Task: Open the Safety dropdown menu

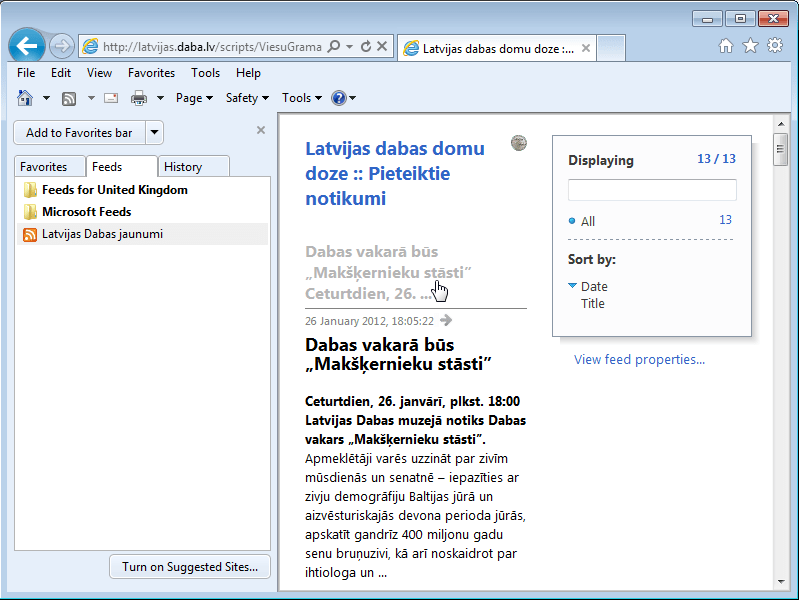Action: point(247,98)
